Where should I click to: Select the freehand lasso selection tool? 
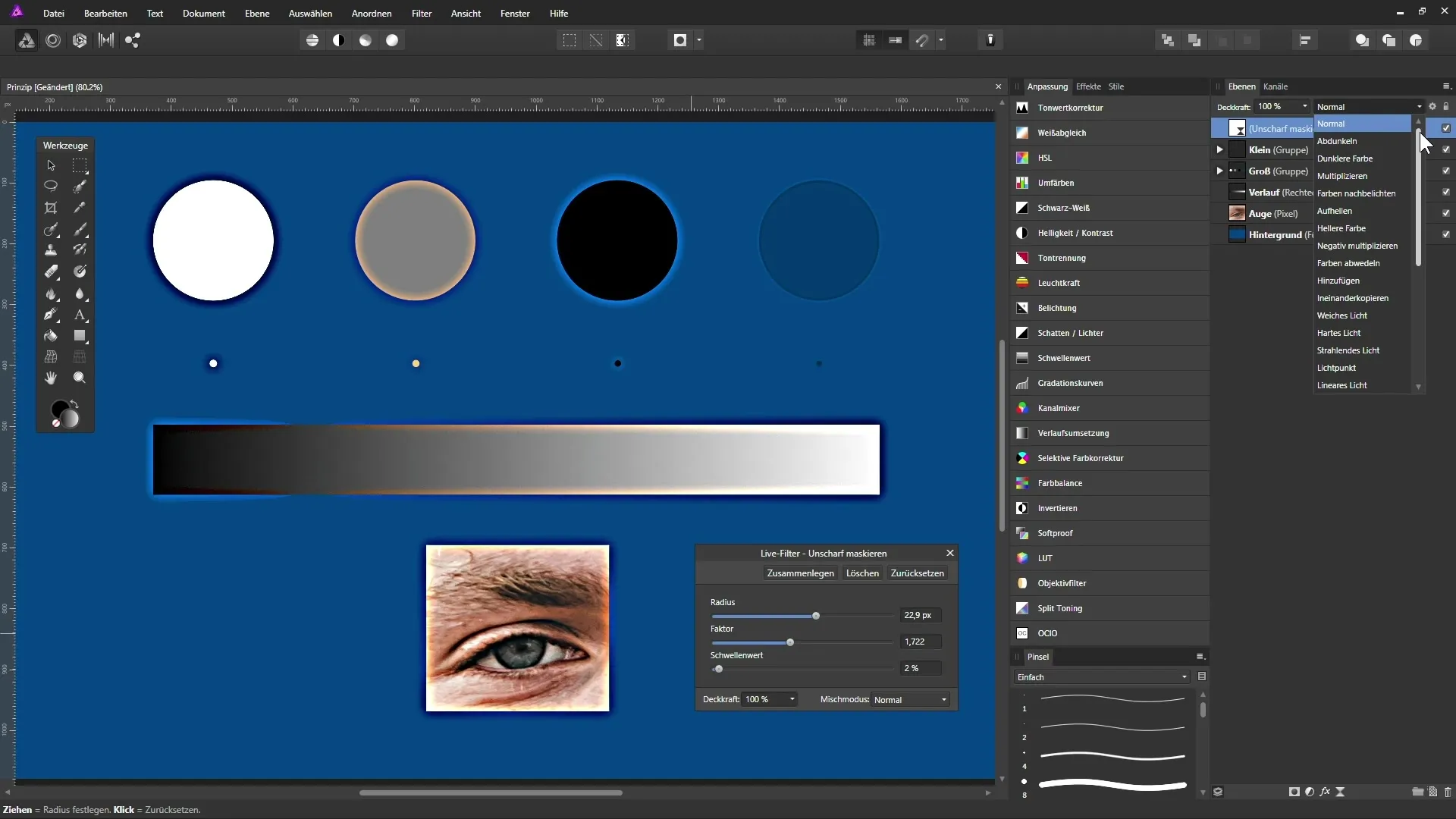point(51,186)
